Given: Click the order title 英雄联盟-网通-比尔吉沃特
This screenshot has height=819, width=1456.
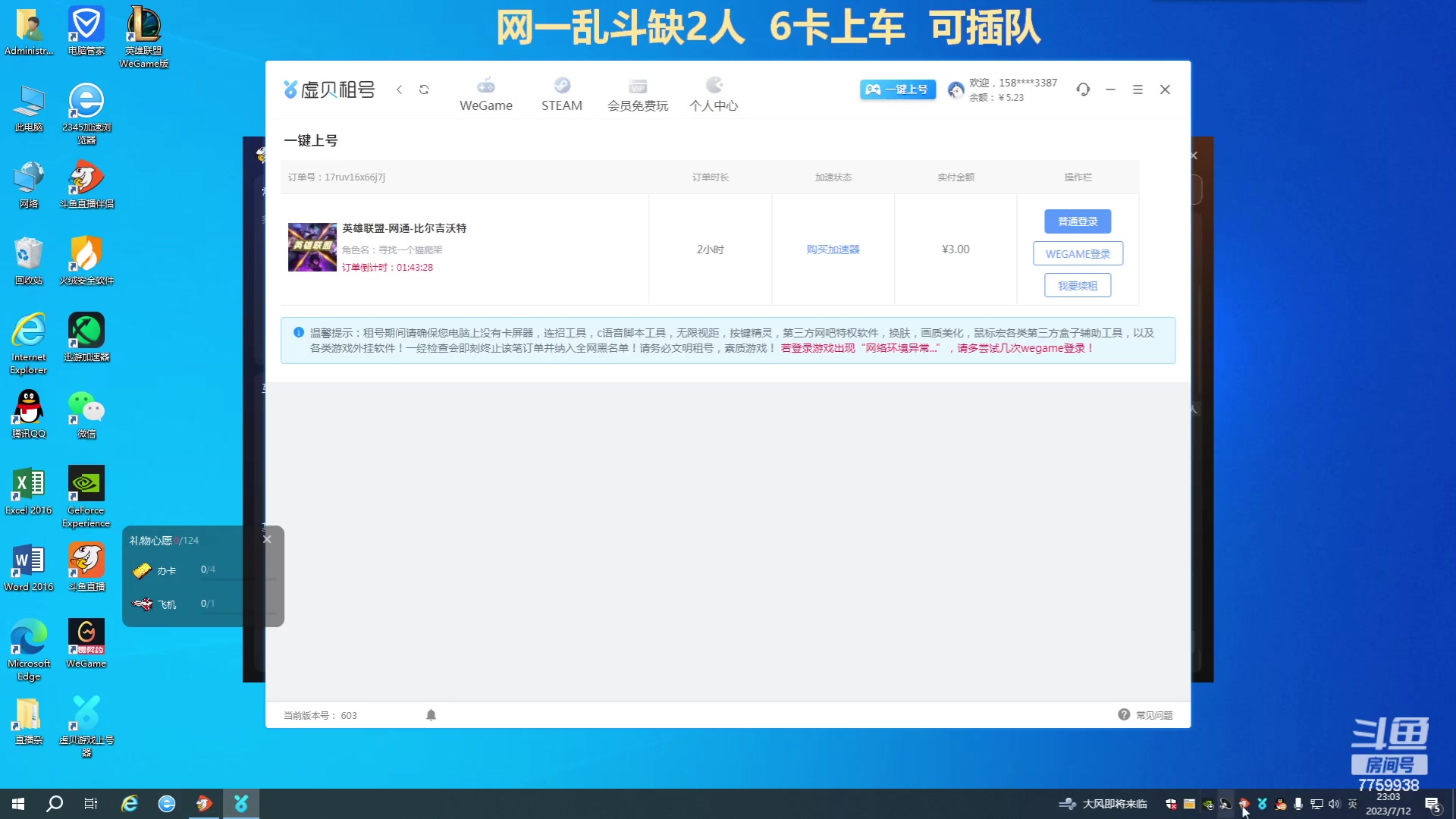Looking at the screenshot, I should tap(404, 228).
